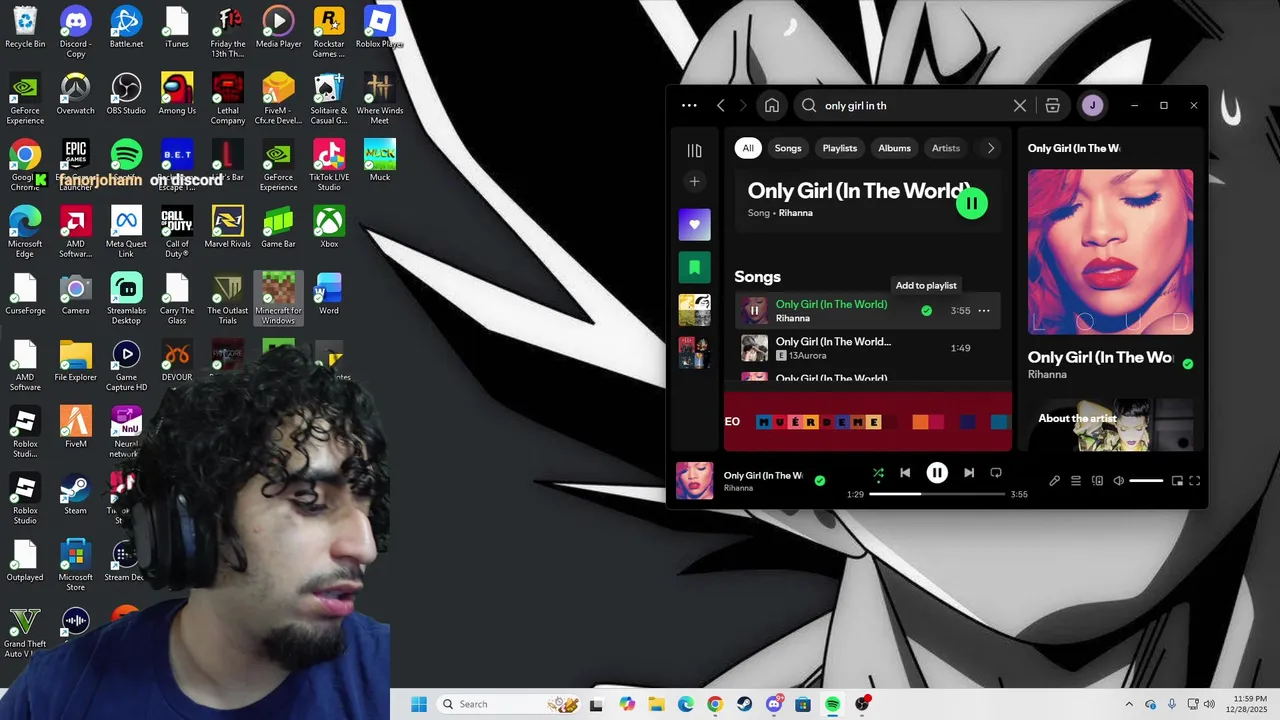Adjust the Spotify volume slider
This screenshot has height=720, width=1280.
(x=1146, y=481)
